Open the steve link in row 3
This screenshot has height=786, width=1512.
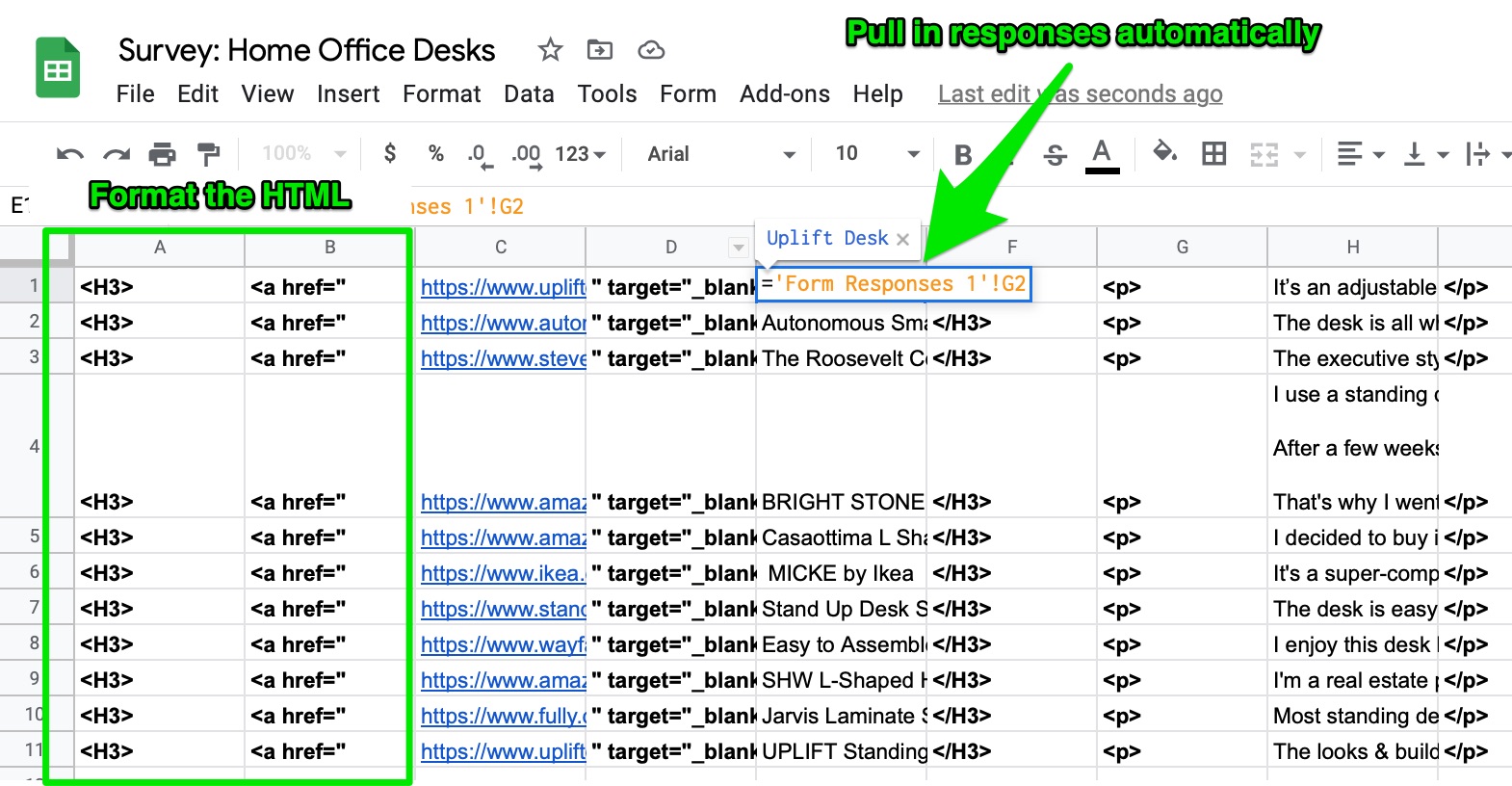click(503, 358)
